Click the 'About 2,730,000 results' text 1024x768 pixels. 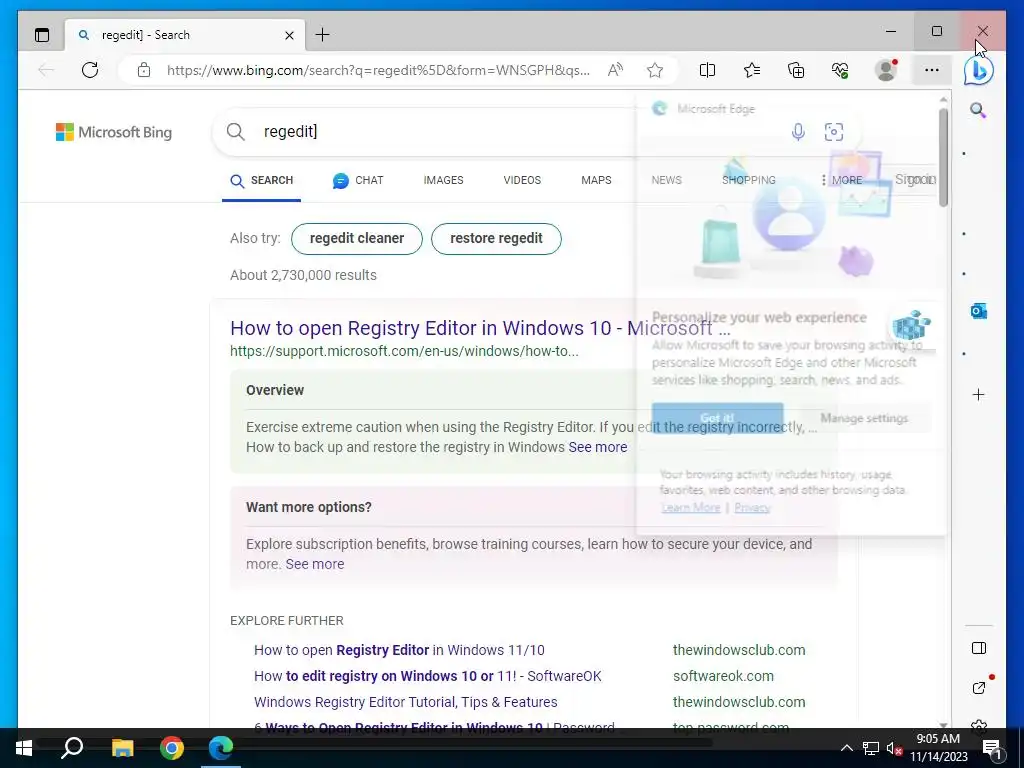coord(303,275)
